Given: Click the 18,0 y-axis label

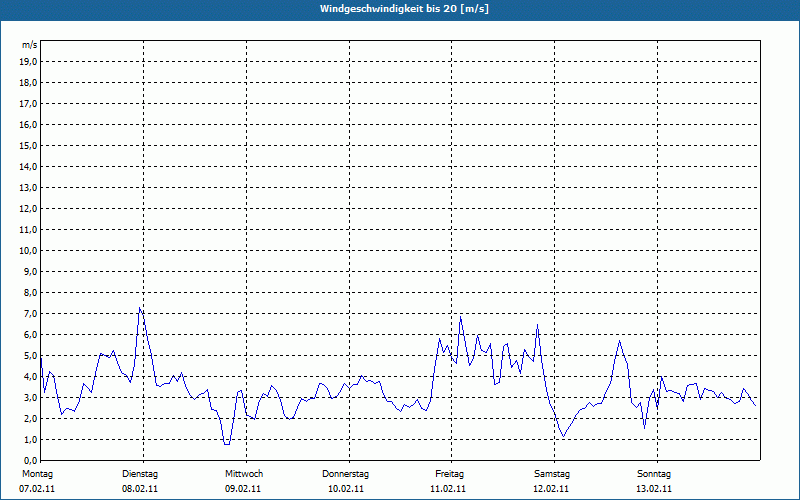Looking at the screenshot, I should [x=28, y=83].
